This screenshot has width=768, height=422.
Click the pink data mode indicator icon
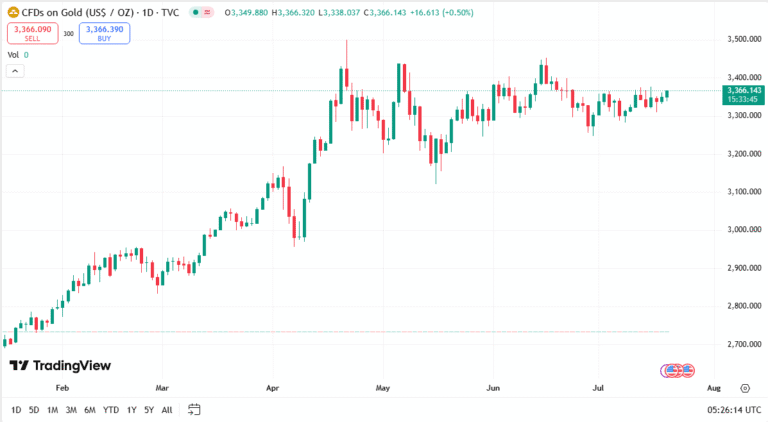207,13
